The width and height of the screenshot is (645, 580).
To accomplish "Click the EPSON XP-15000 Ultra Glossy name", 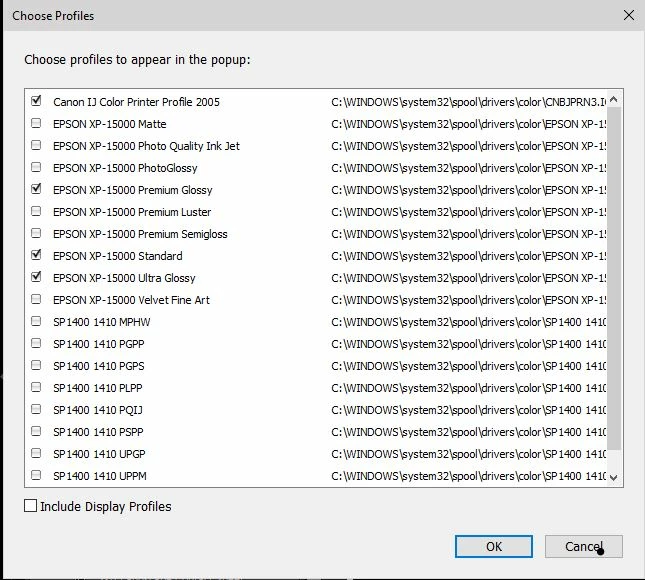I will pos(124,278).
